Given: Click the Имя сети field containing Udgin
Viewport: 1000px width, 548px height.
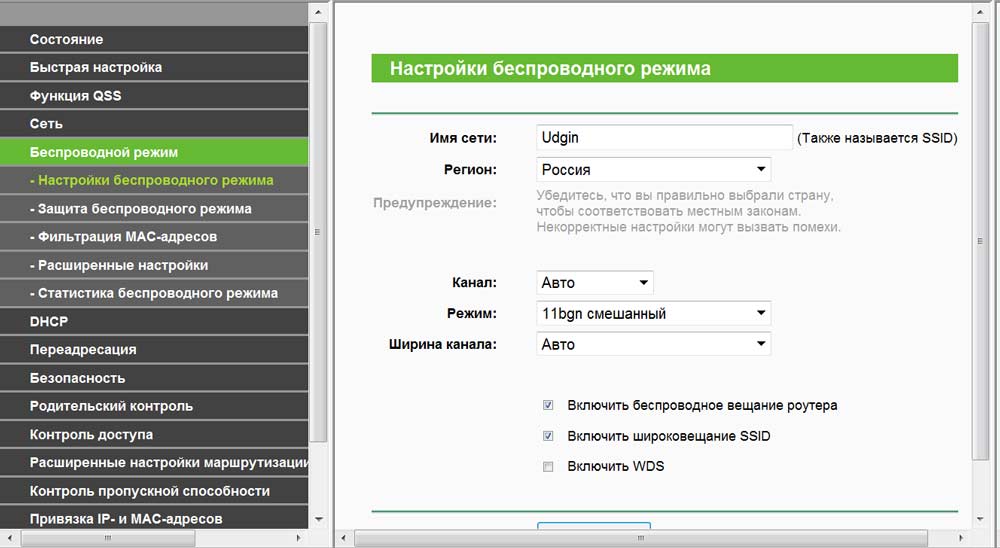Looking at the screenshot, I should point(663,138).
